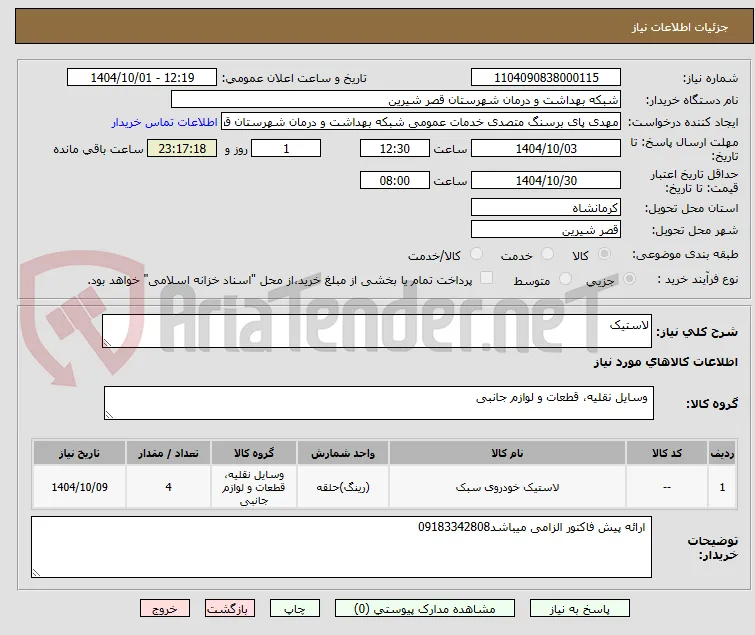Click delivery province field کرمانشاه
Image resolution: width=755 pixels, height=635 pixels.
point(546,207)
